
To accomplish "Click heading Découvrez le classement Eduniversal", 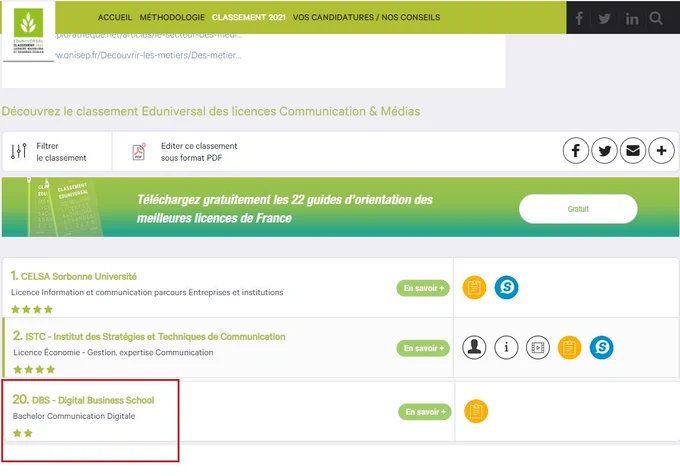I will tap(211, 111).
